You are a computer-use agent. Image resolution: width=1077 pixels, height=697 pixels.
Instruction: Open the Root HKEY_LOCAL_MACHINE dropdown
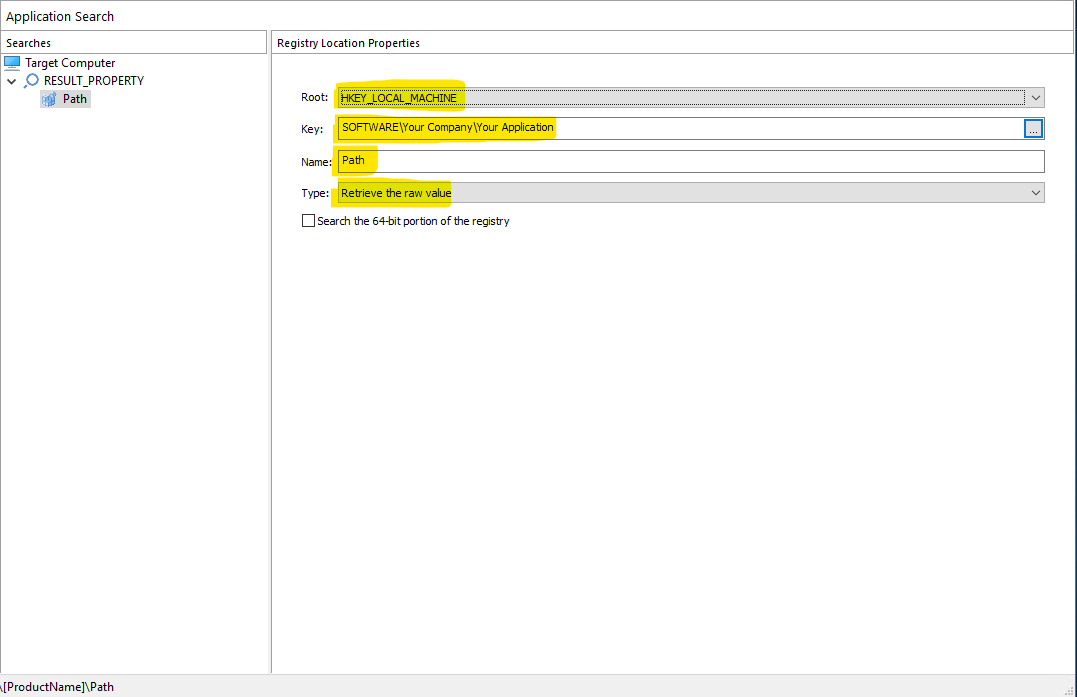pyautogui.click(x=1036, y=98)
